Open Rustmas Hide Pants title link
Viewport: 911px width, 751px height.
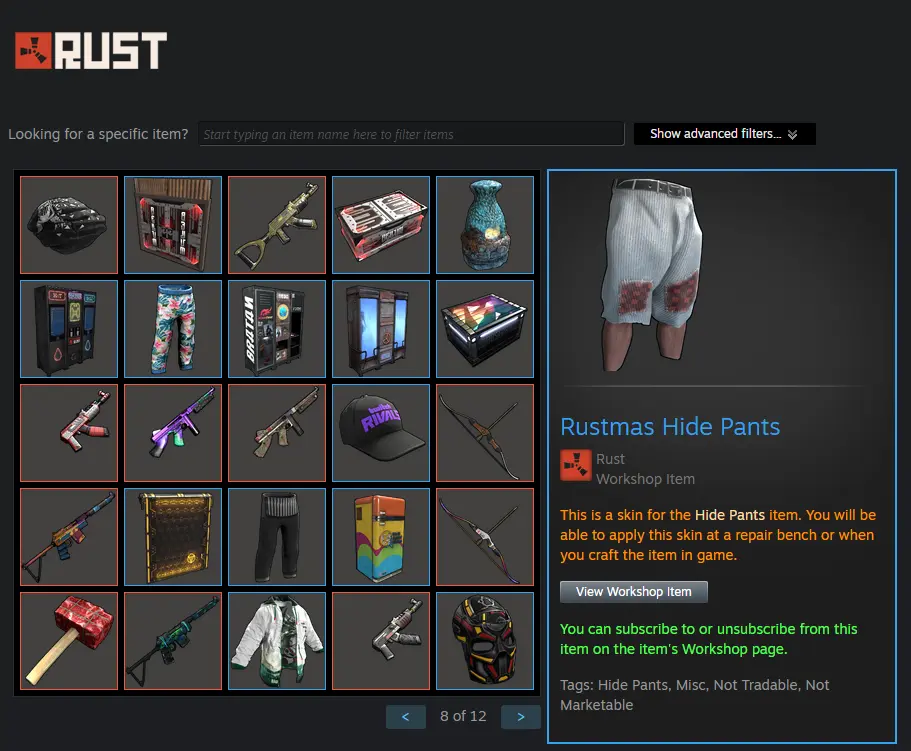(x=670, y=427)
